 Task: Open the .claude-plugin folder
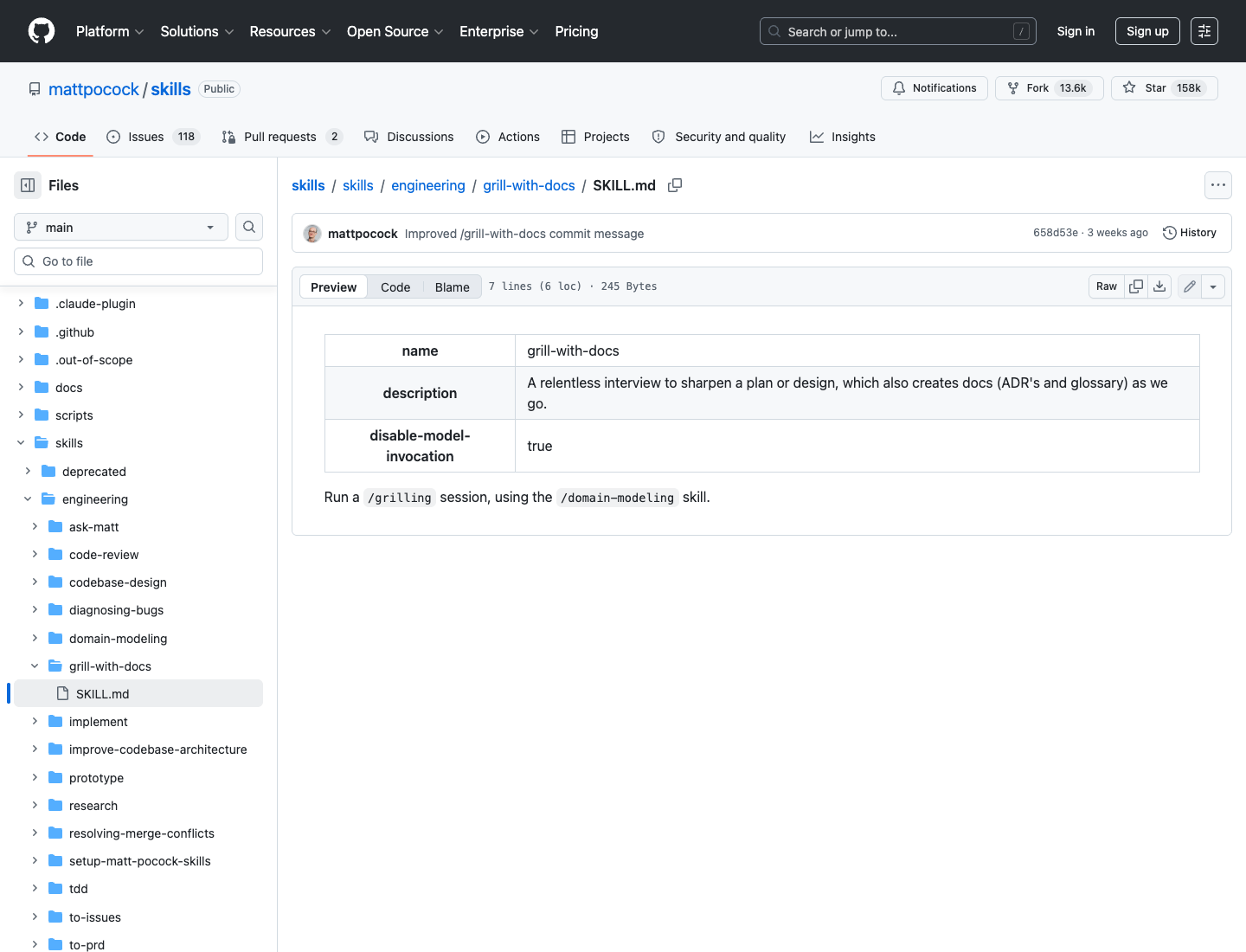click(x=95, y=304)
